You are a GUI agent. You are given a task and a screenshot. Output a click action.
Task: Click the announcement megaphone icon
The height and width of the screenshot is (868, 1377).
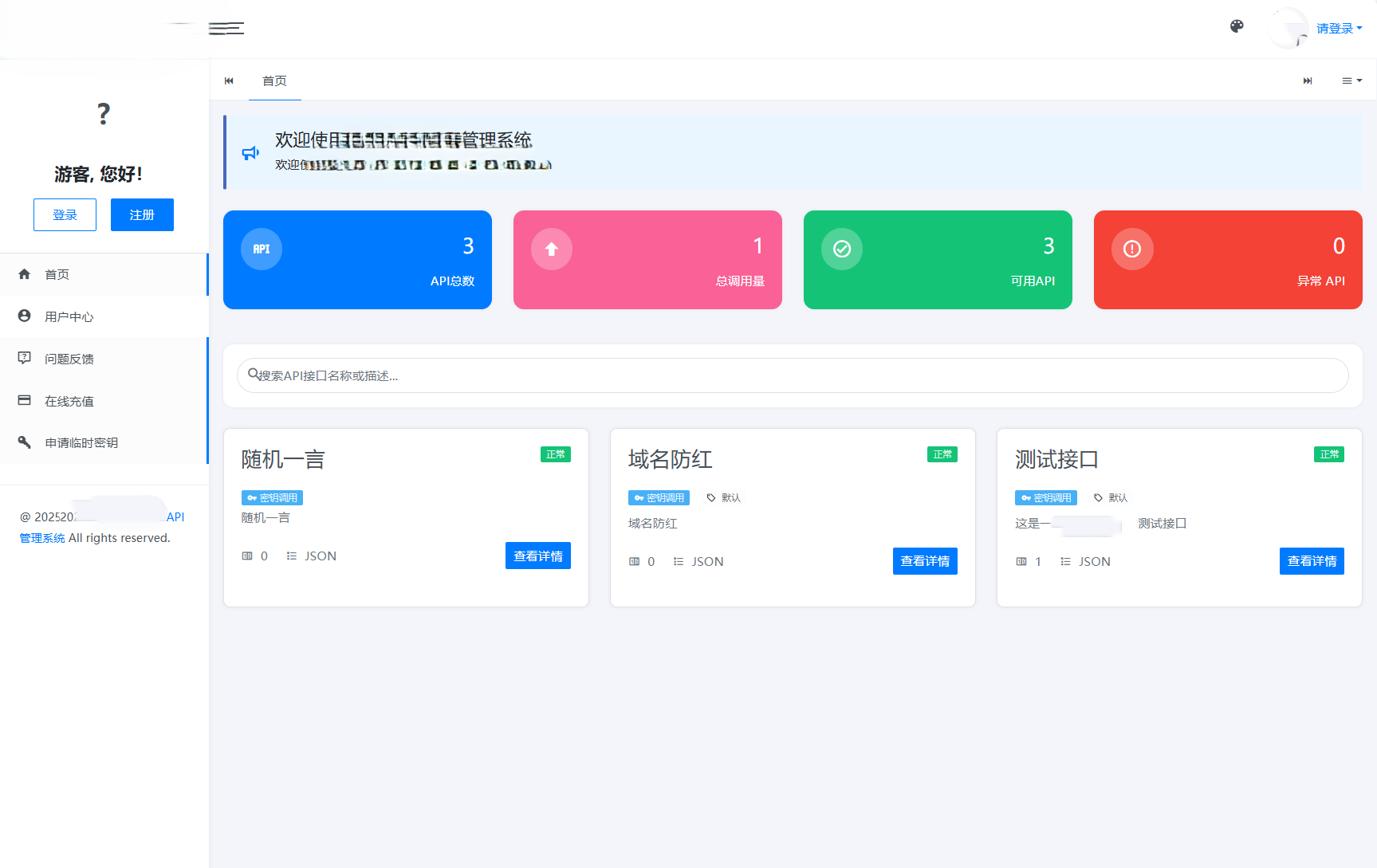pos(250,152)
